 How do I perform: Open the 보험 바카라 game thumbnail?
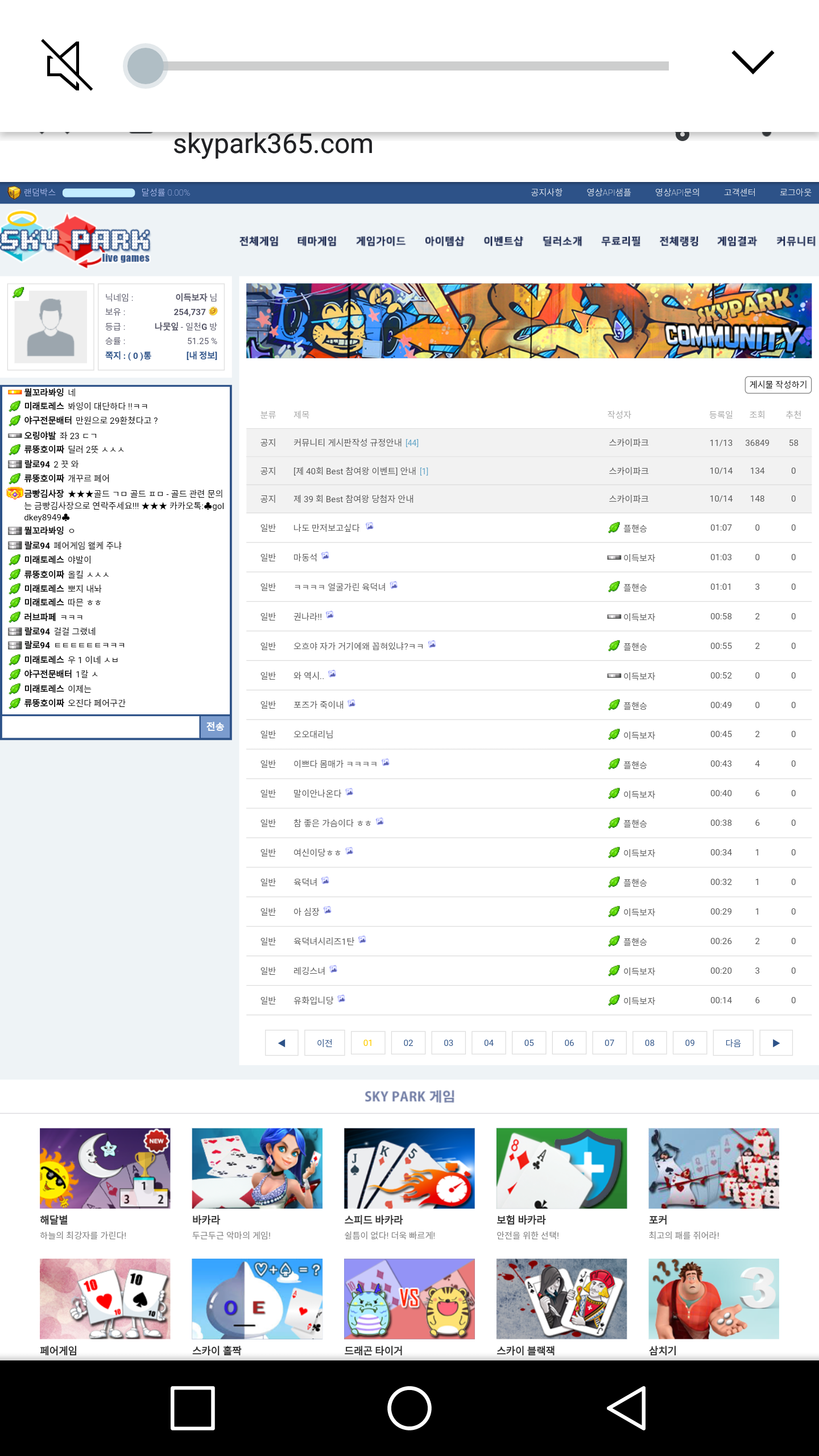coord(562,1168)
